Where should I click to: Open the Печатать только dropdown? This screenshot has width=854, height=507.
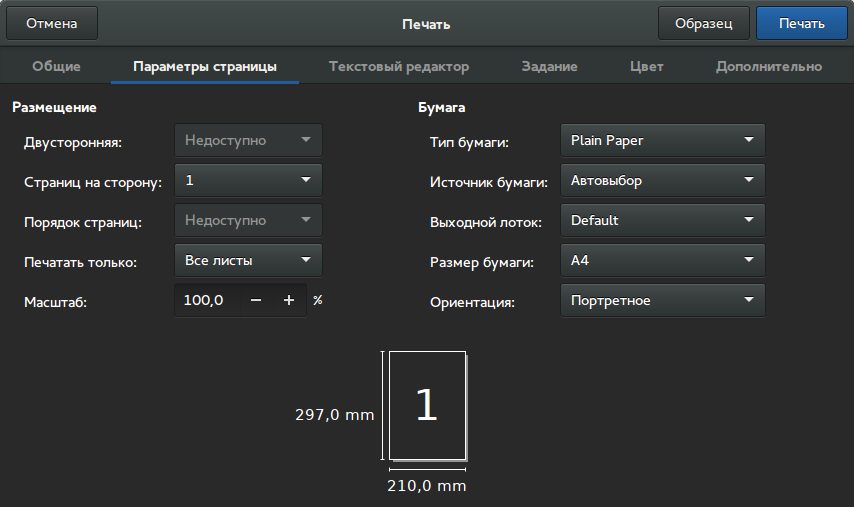coord(248,261)
